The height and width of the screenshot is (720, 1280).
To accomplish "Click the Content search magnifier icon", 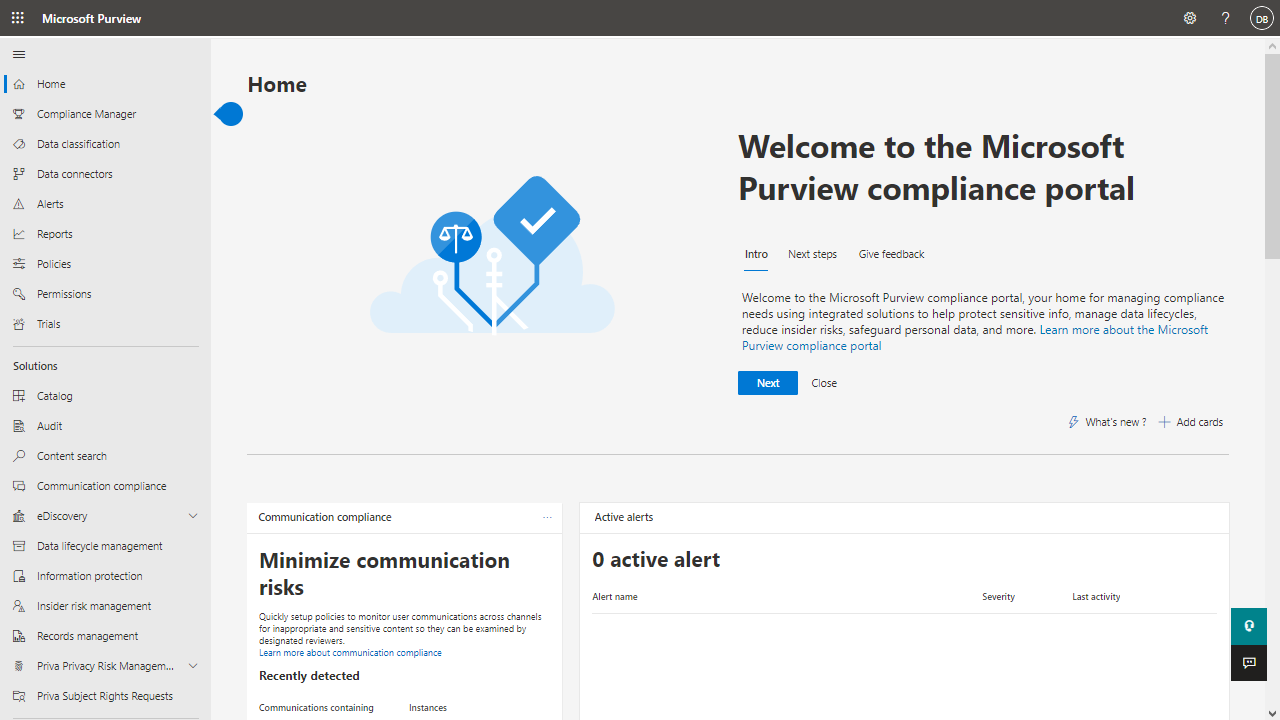I will pyautogui.click(x=19, y=456).
